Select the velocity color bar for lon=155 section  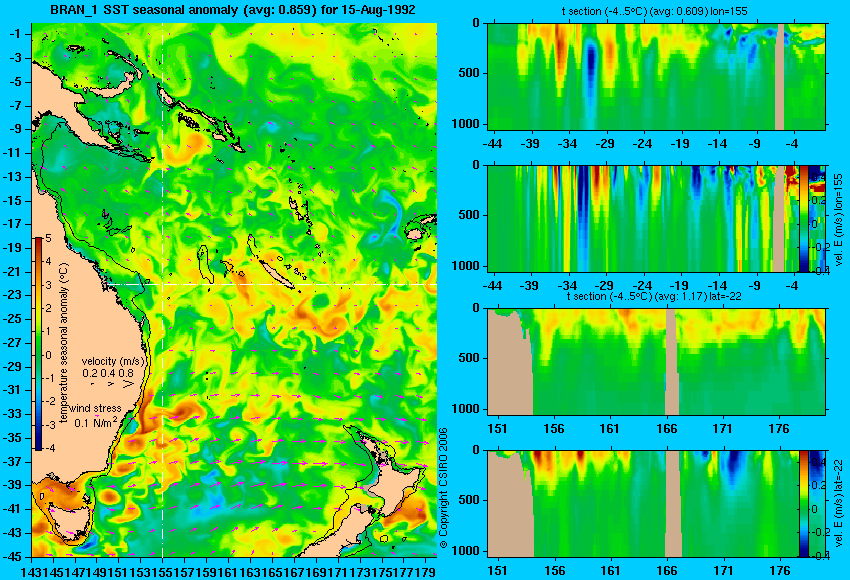(804, 218)
